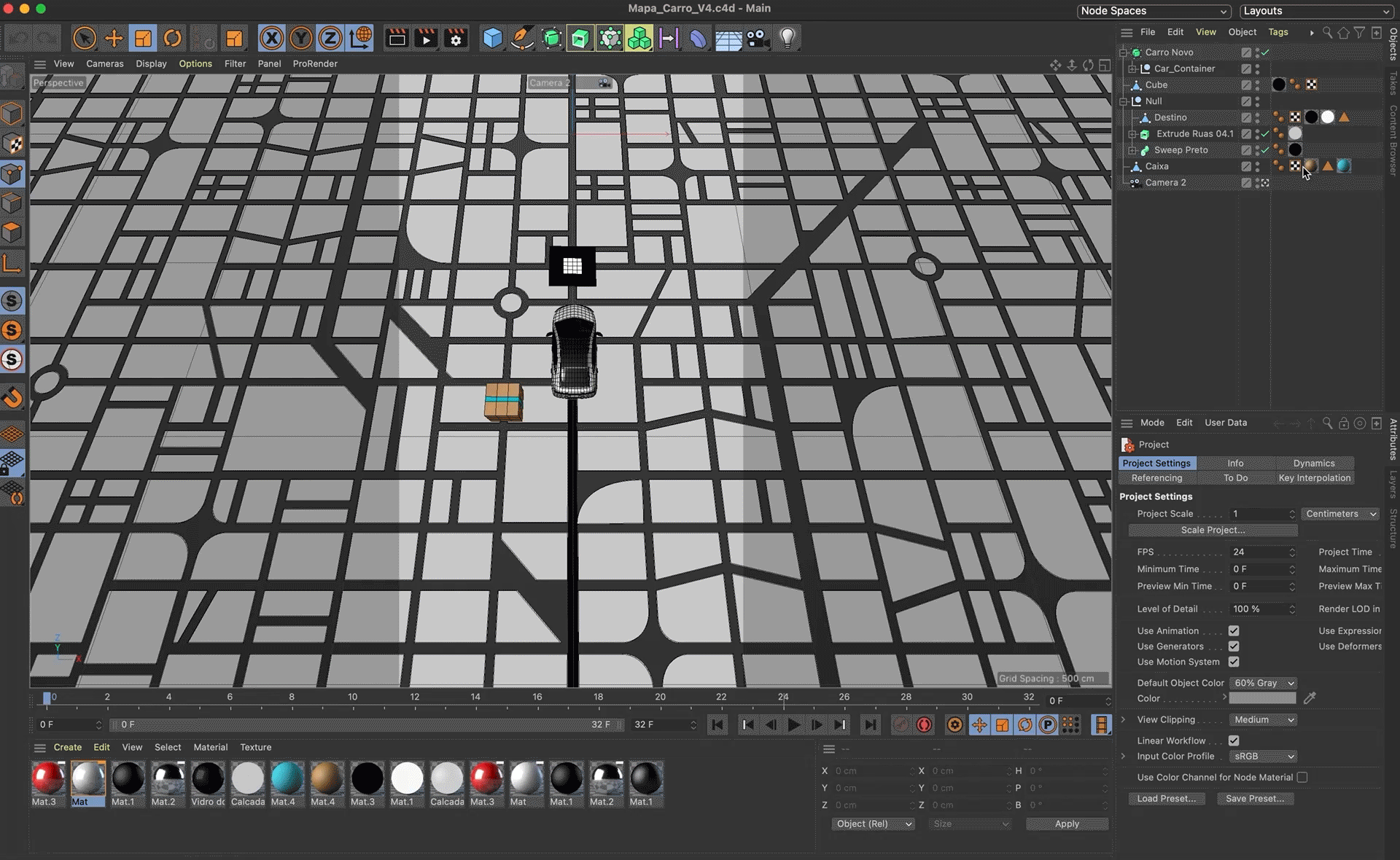Switch to the Dynamics tab
Viewport: 1400px width, 860px height.
[1313, 463]
